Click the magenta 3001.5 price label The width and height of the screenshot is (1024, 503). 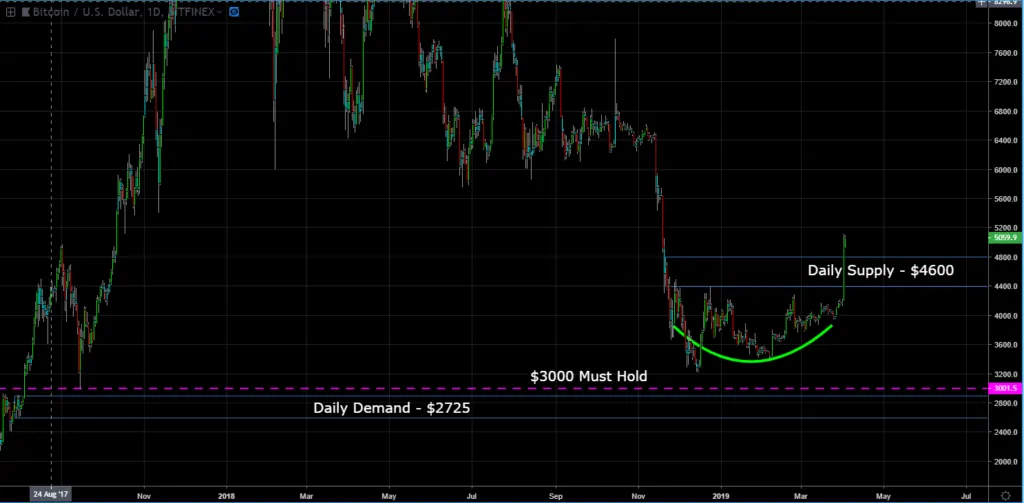click(x=1003, y=389)
